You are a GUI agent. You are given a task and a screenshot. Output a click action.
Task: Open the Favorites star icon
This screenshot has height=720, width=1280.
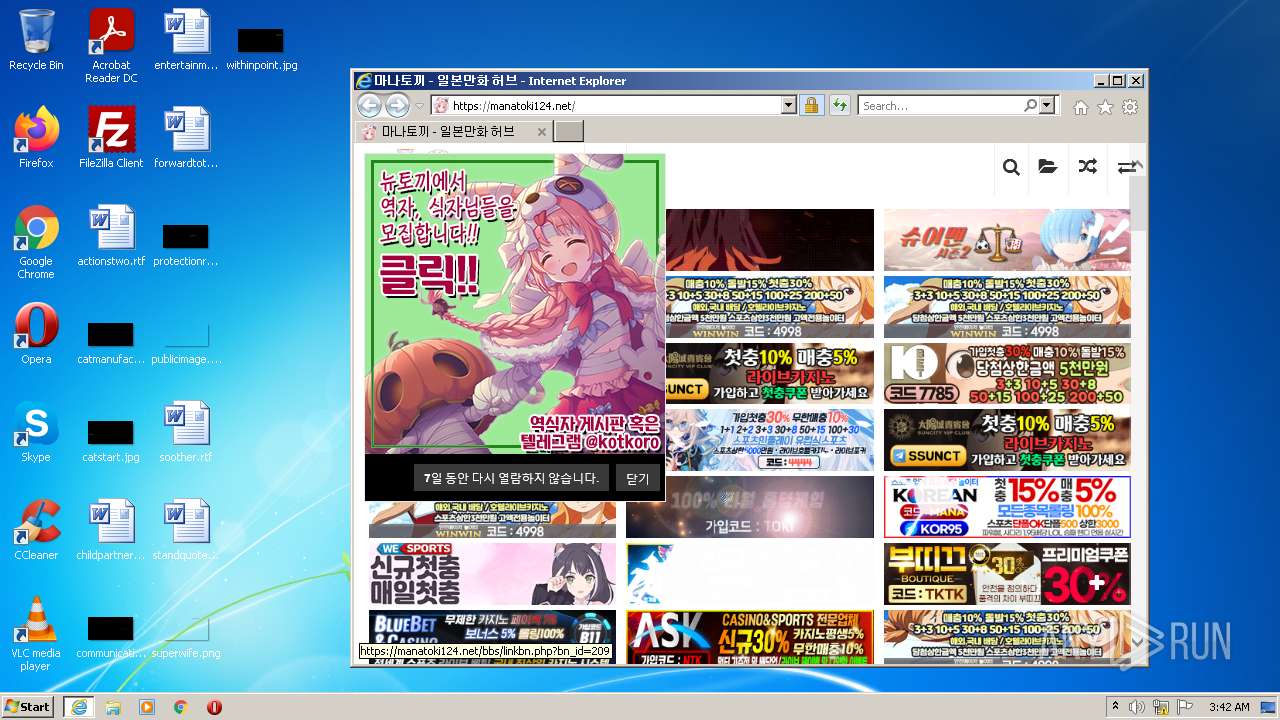click(x=1105, y=107)
